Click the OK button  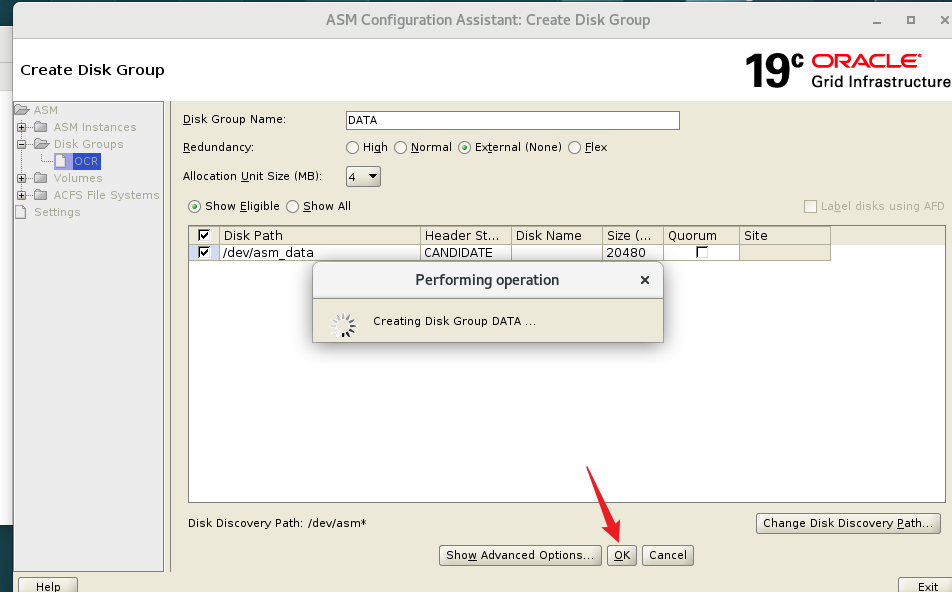tap(622, 555)
